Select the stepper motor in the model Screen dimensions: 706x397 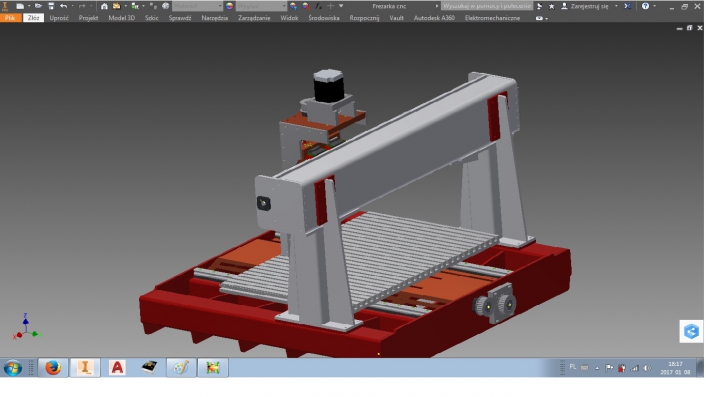[x=329, y=86]
